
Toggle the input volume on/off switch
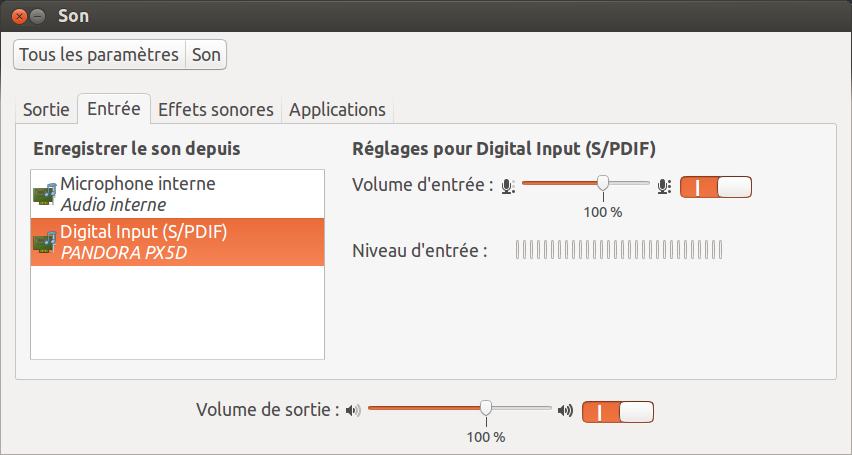715,186
